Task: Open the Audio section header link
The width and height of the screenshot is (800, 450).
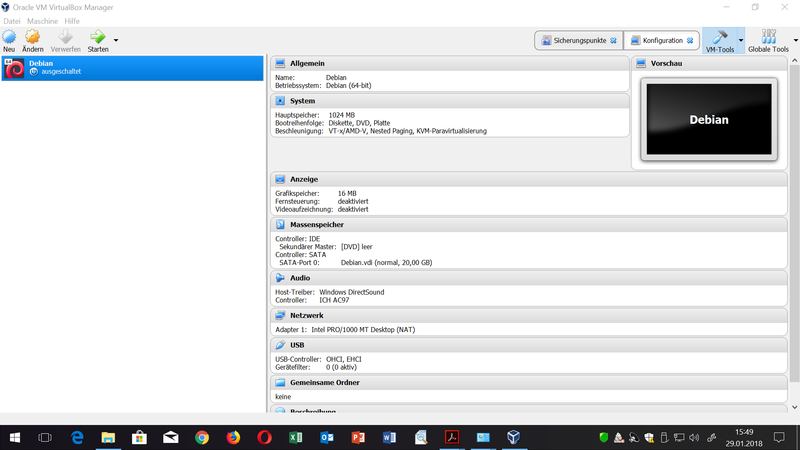Action: pos(300,278)
